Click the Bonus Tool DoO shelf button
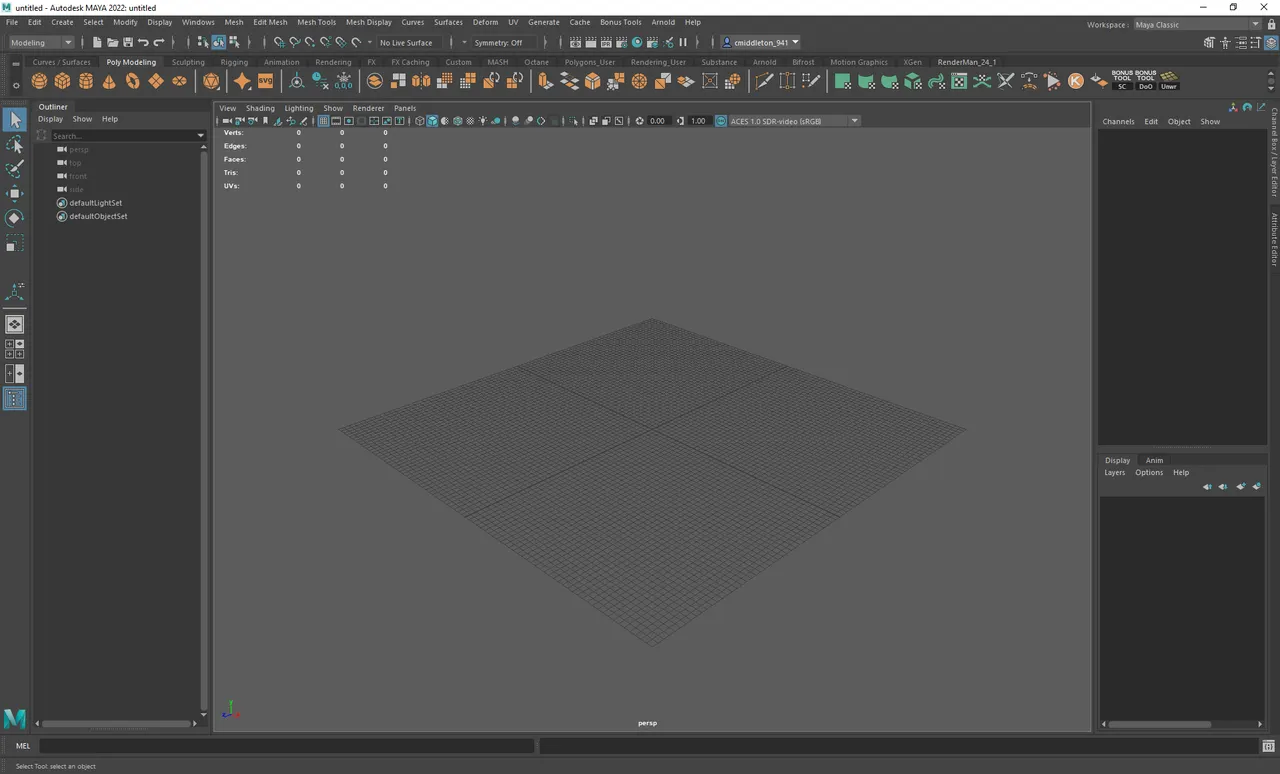The width and height of the screenshot is (1280, 774). [1146, 81]
